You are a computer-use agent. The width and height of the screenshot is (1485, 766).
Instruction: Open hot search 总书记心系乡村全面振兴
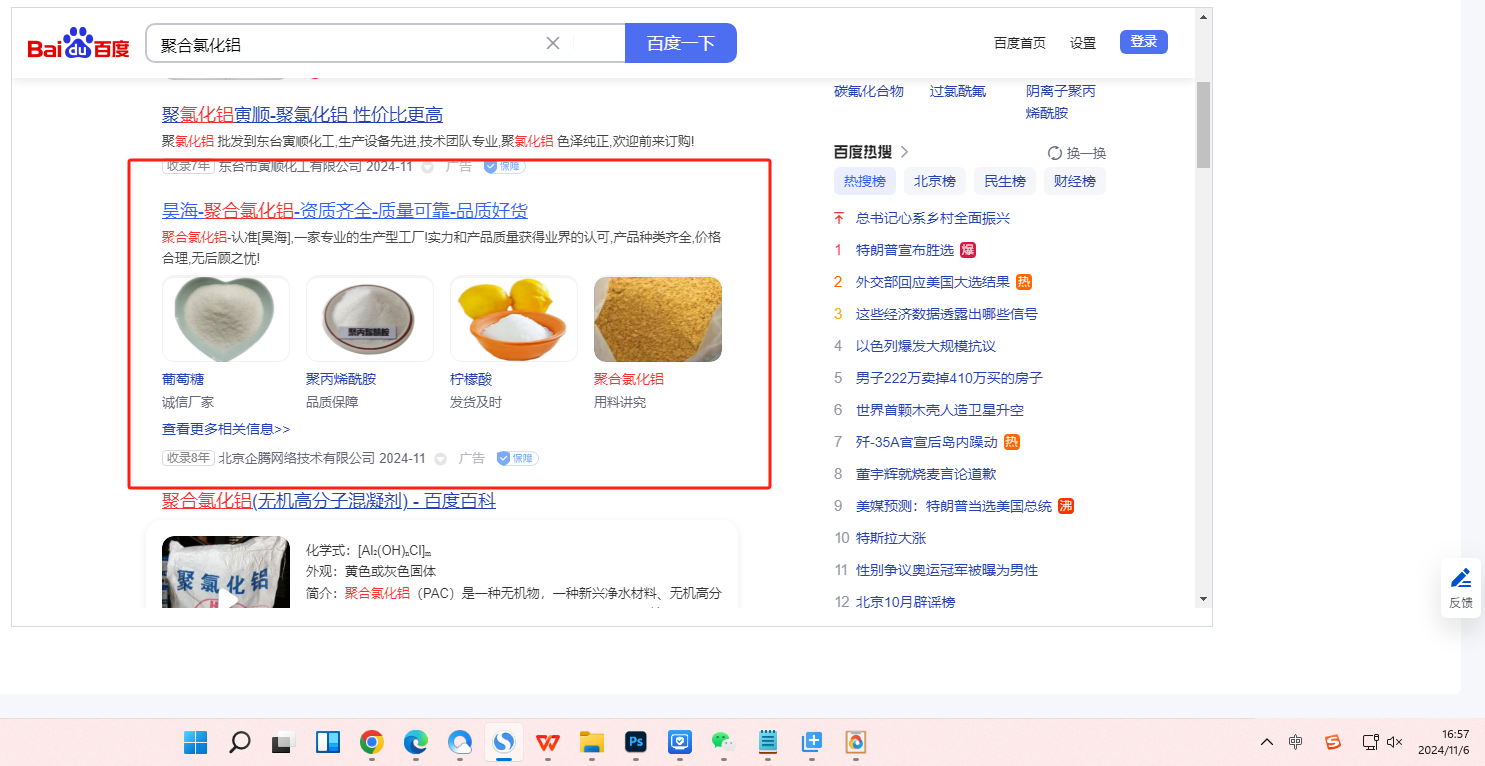[933, 218]
